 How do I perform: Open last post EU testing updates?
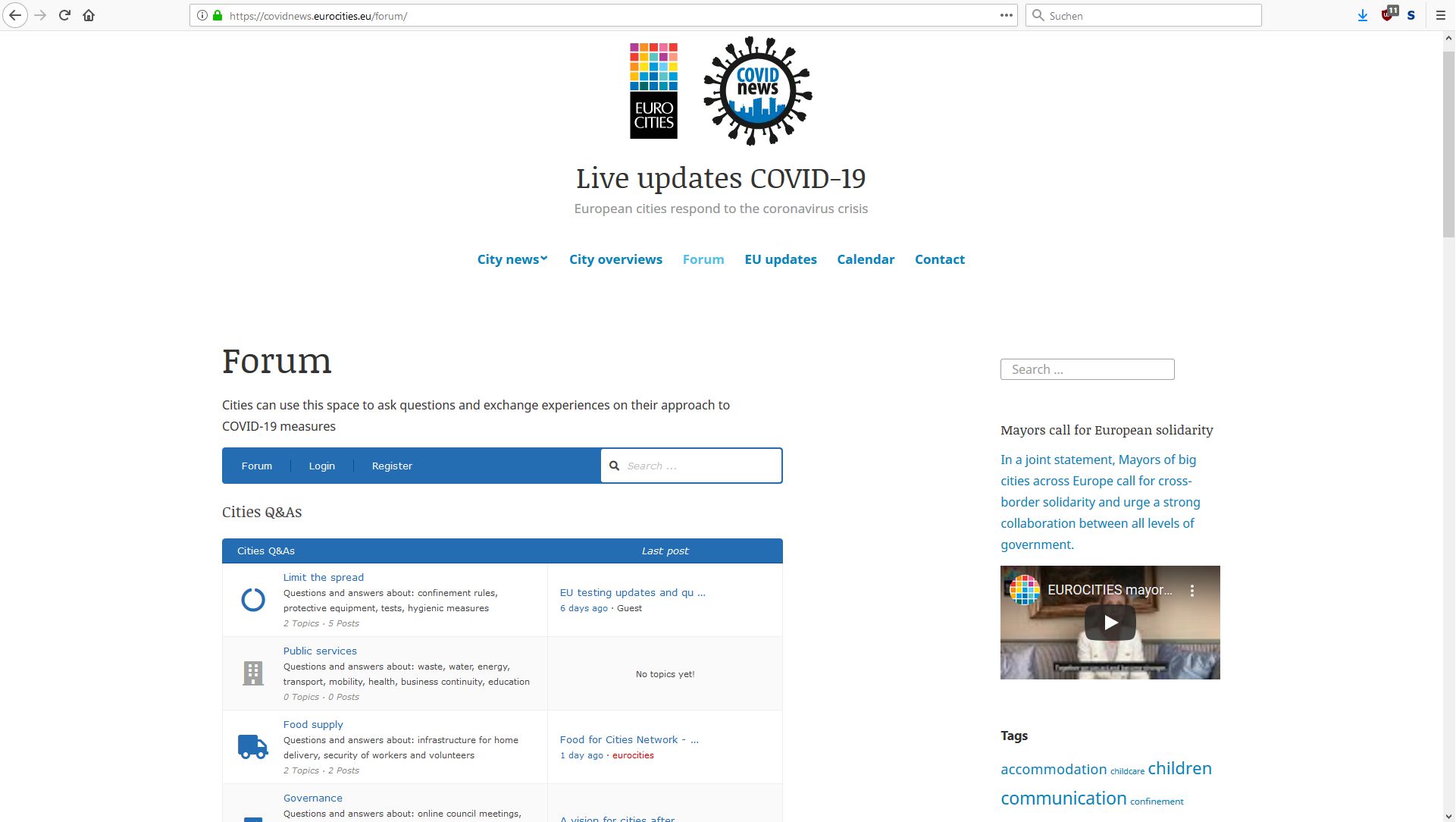click(x=632, y=592)
